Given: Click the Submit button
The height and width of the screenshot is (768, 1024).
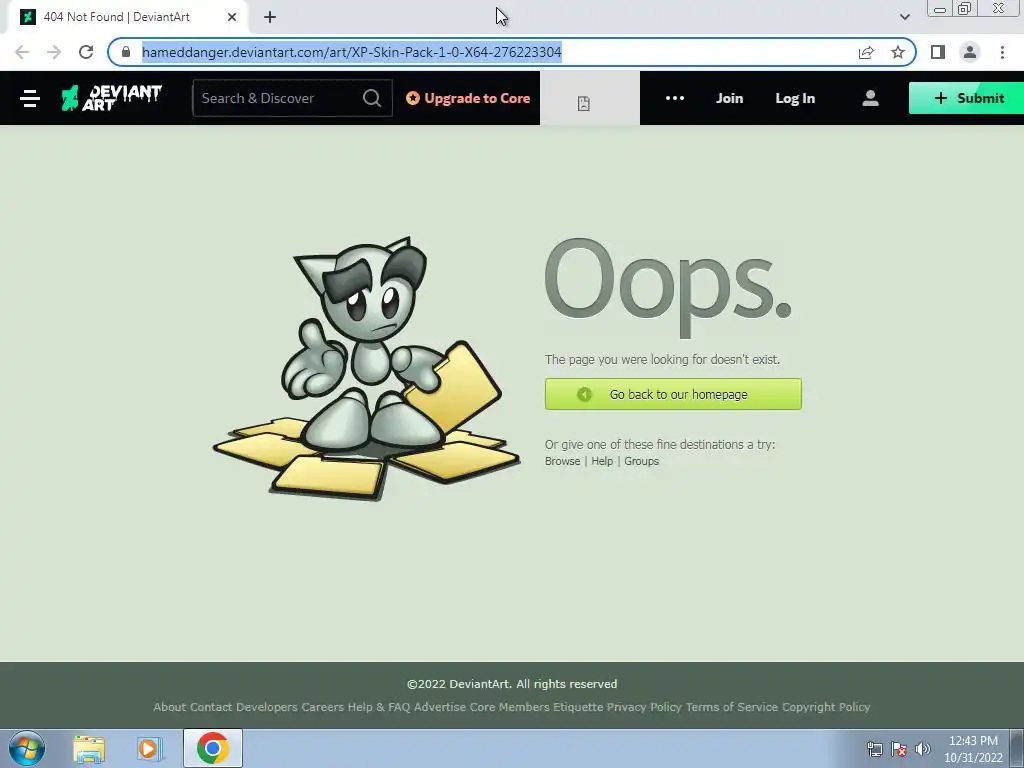Looking at the screenshot, I should pos(967,99).
